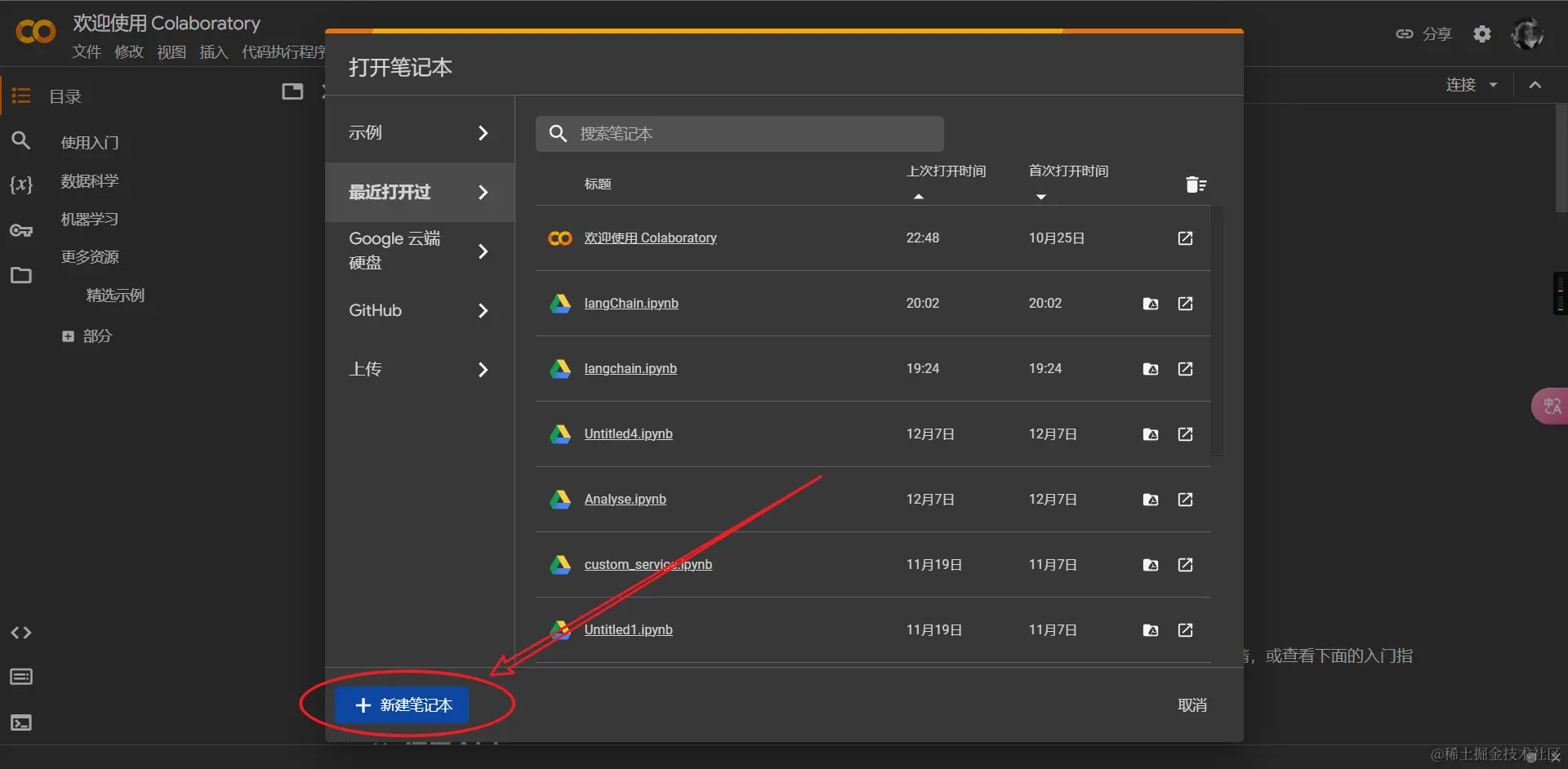Open the 插入 menu
The width and height of the screenshot is (1568, 769).
[214, 52]
